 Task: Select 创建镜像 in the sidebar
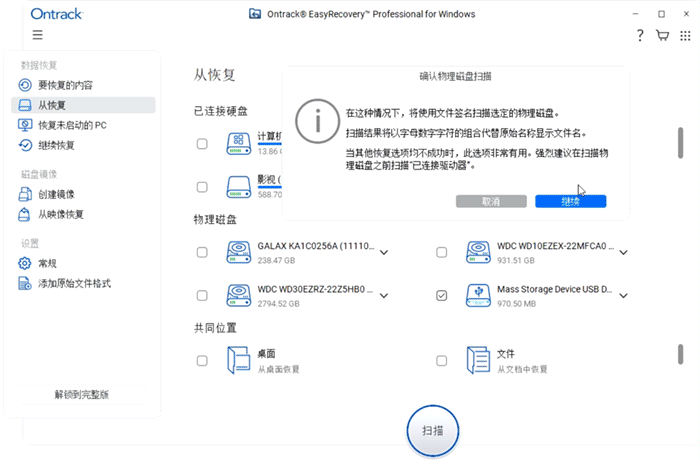pyautogui.click(x=83, y=194)
